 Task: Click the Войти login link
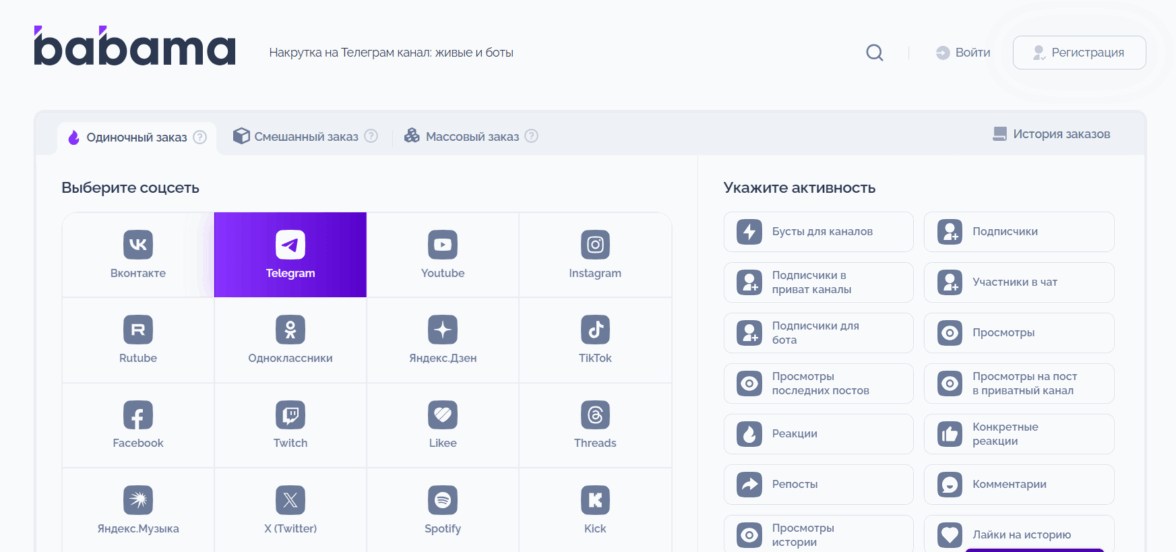tap(963, 52)
